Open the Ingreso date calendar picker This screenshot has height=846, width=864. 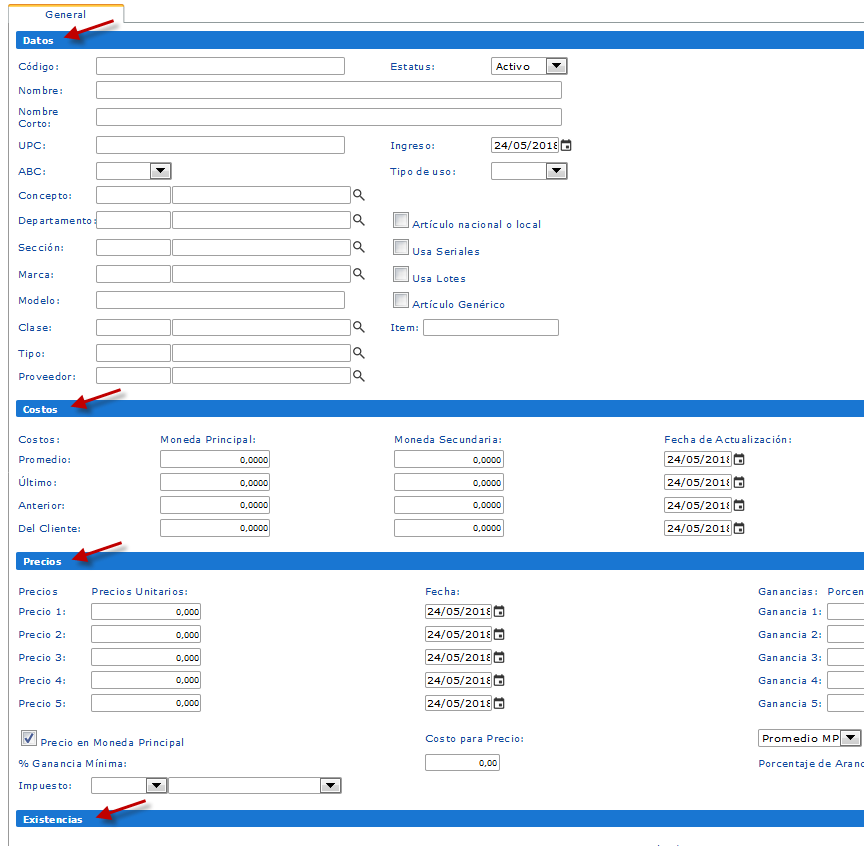[566, 146]
